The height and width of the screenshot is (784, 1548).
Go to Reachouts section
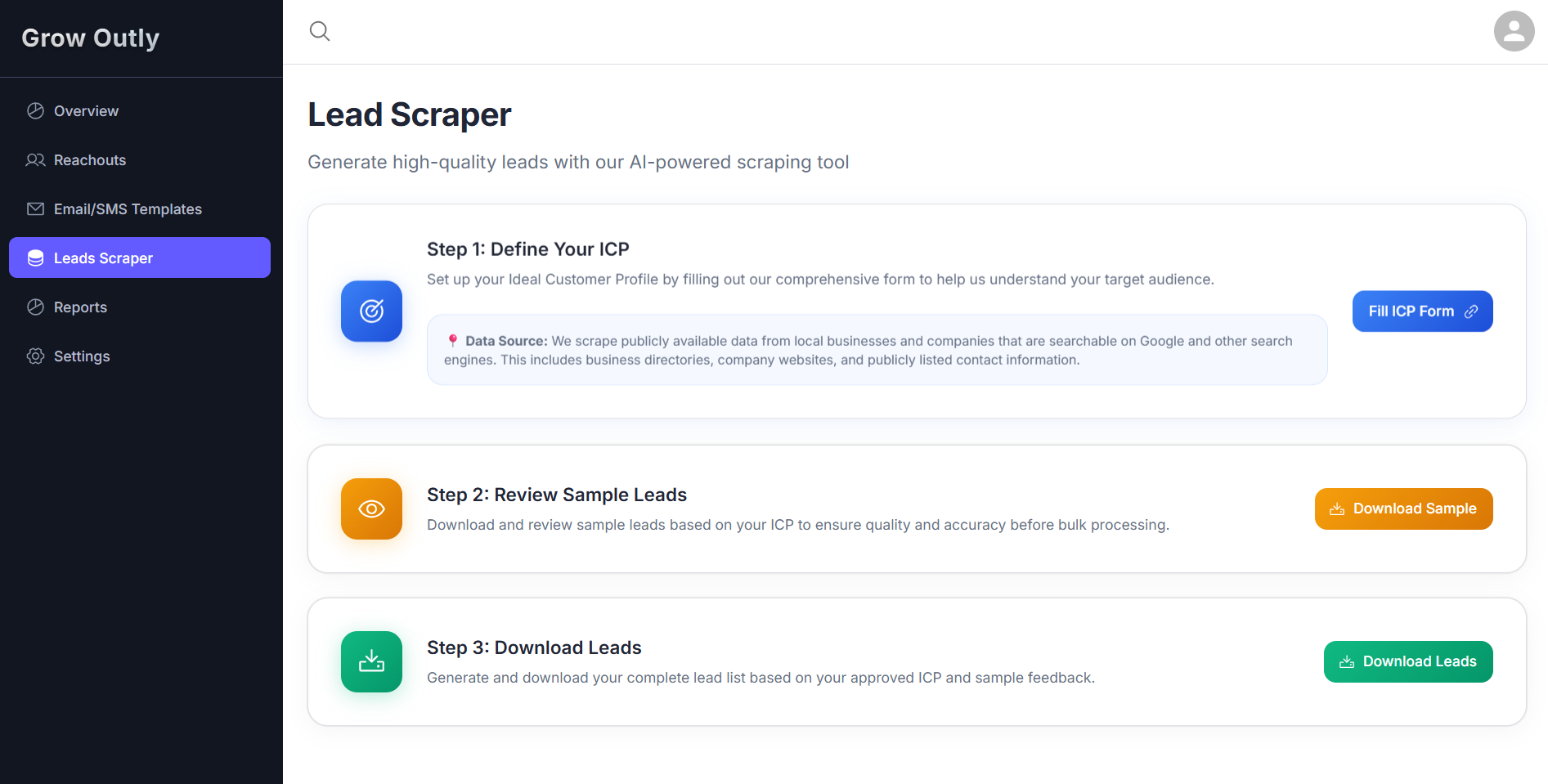(x=90, y=160)
